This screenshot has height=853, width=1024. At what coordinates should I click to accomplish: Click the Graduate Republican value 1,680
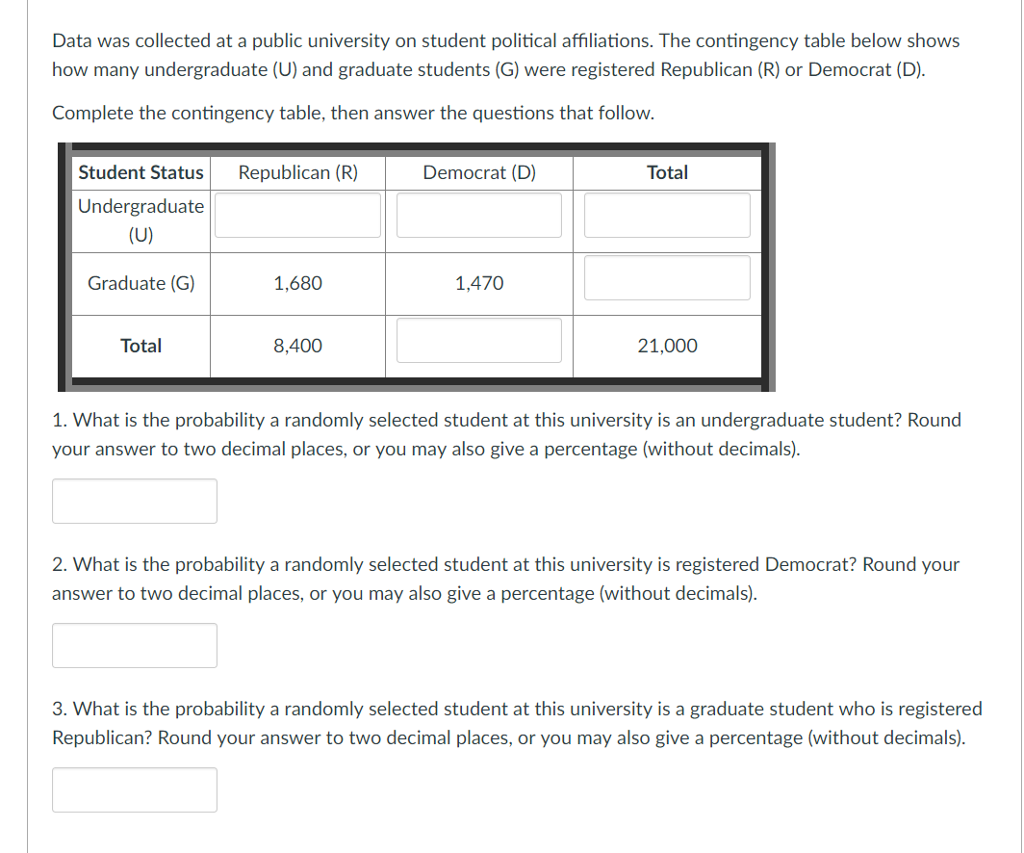pyautogui.click(x=298, y=283)
